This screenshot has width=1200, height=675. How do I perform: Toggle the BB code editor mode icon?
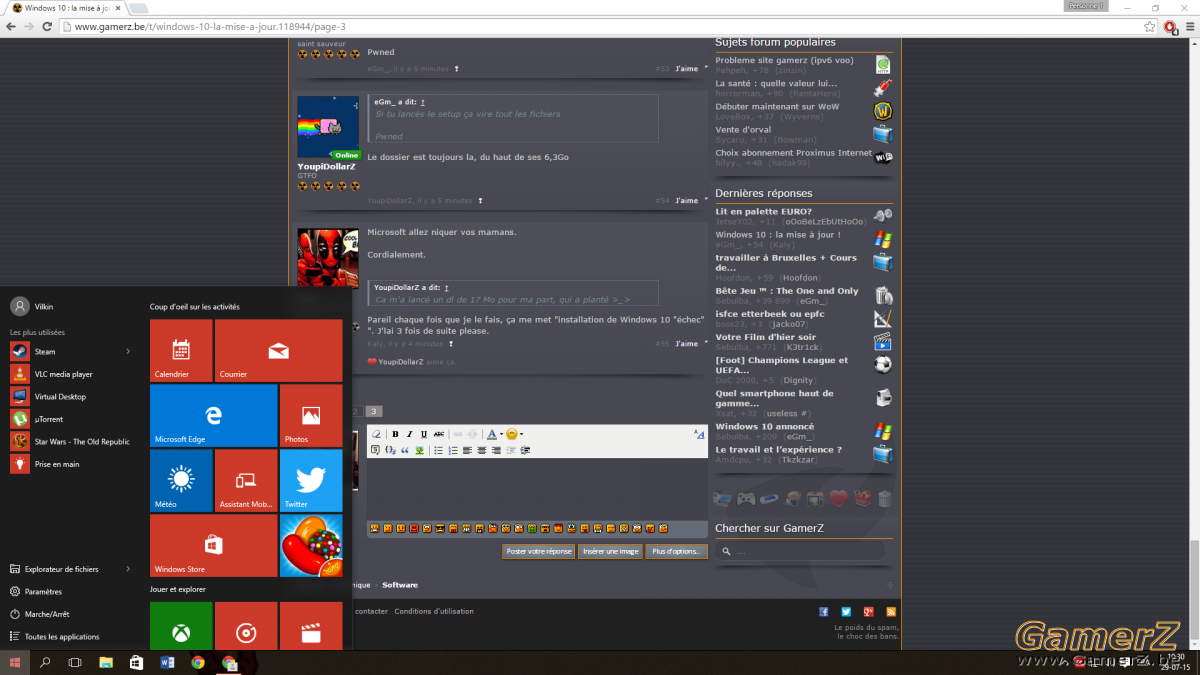698,434
